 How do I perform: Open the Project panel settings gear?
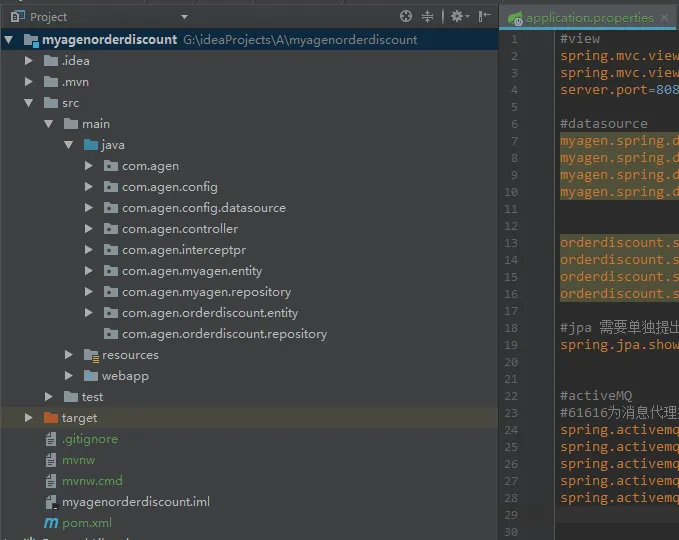click(457, 16)
